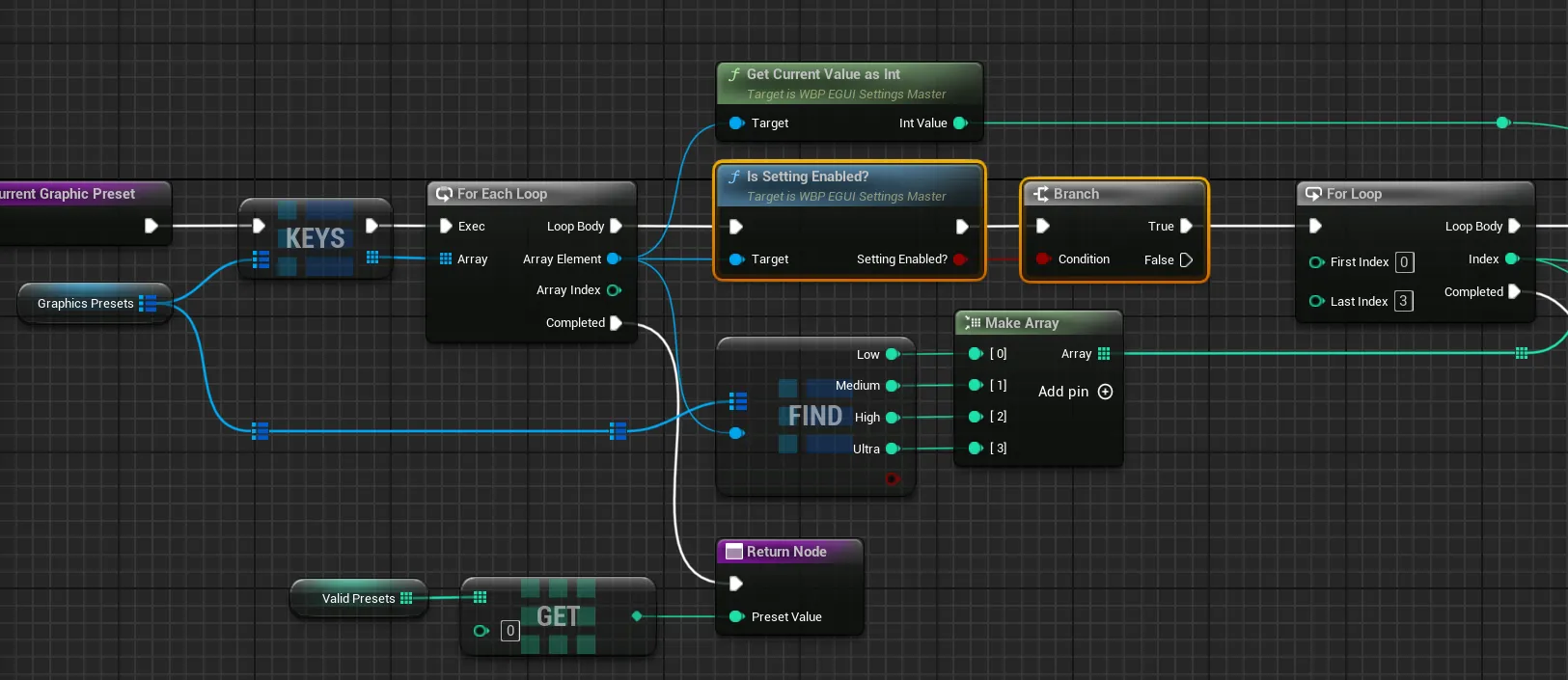The width and height of the screenshot is (1568, 680).
Task: Click Target pin on Is Setting Enabled node
Action: pos(737,259)
